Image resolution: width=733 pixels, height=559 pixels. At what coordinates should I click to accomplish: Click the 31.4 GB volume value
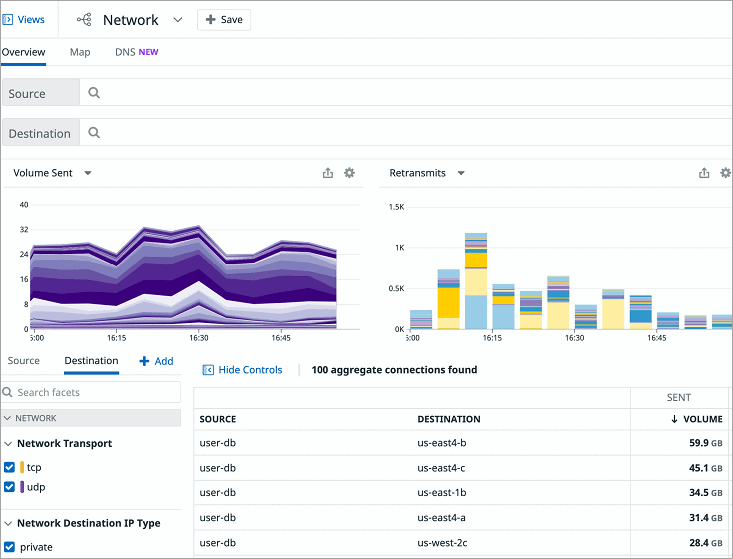pyautogui.click(x=705, y=517)
